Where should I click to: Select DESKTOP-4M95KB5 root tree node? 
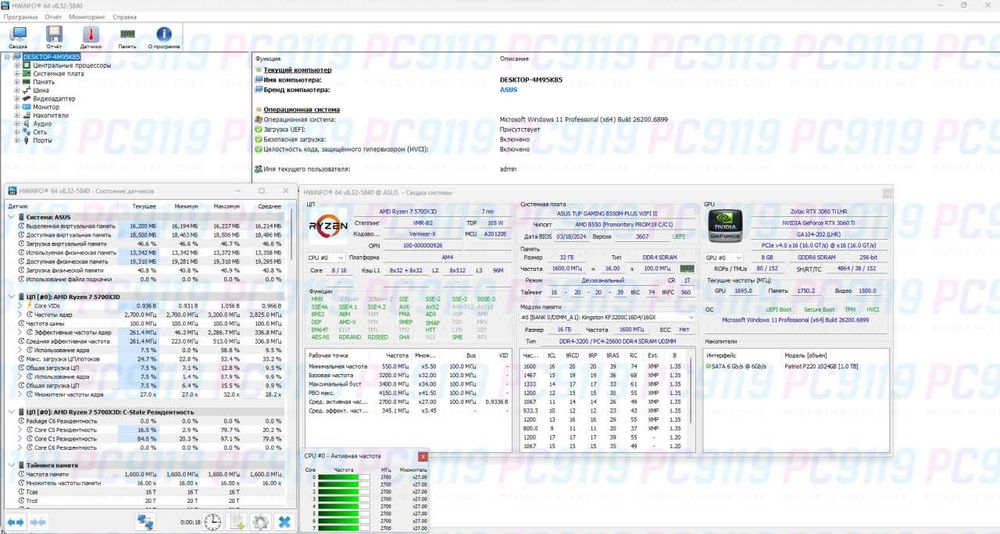pyautogui.click(x=52, y=57)
